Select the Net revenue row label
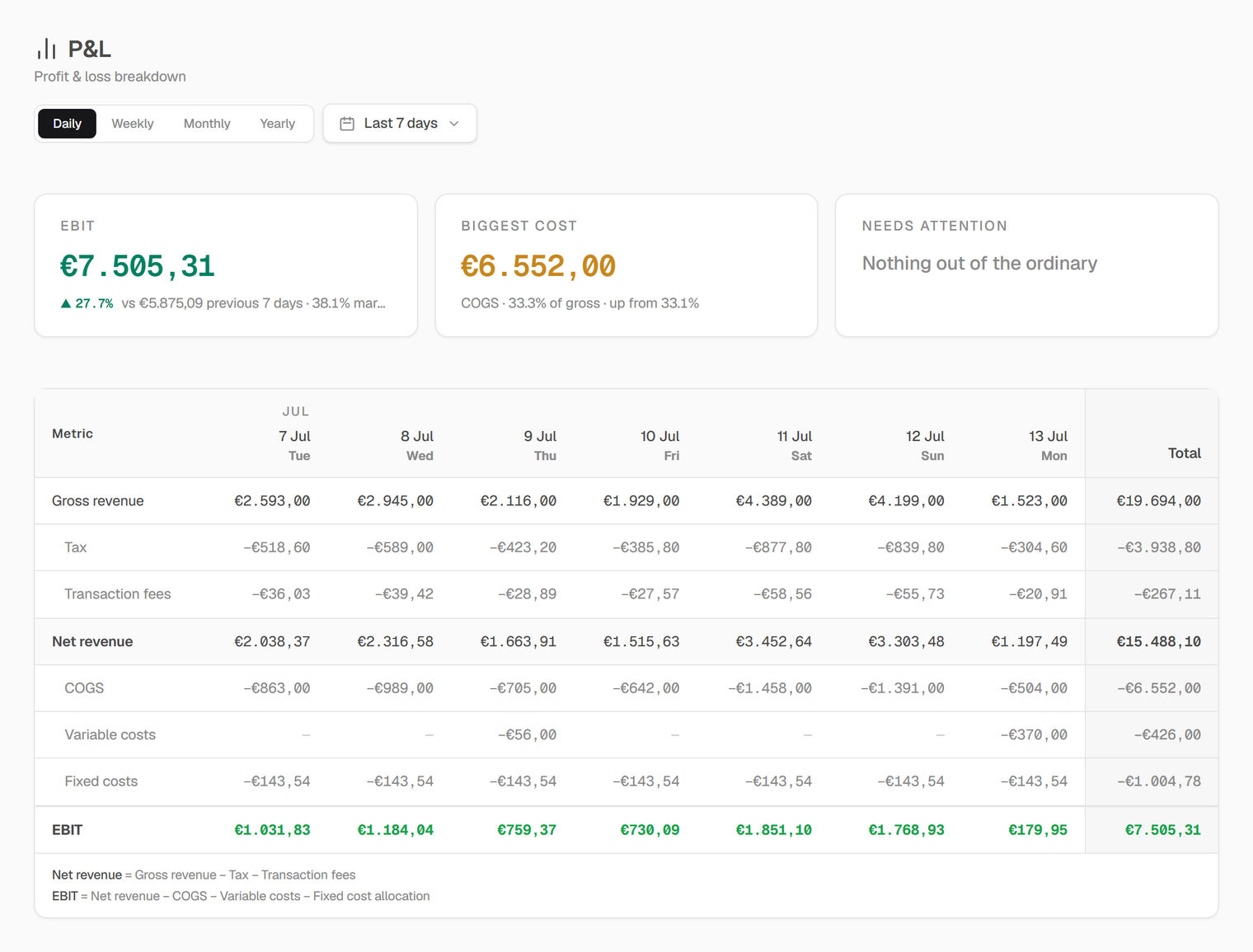Screen dimensions: 1253x952 (x=92, y=641)
